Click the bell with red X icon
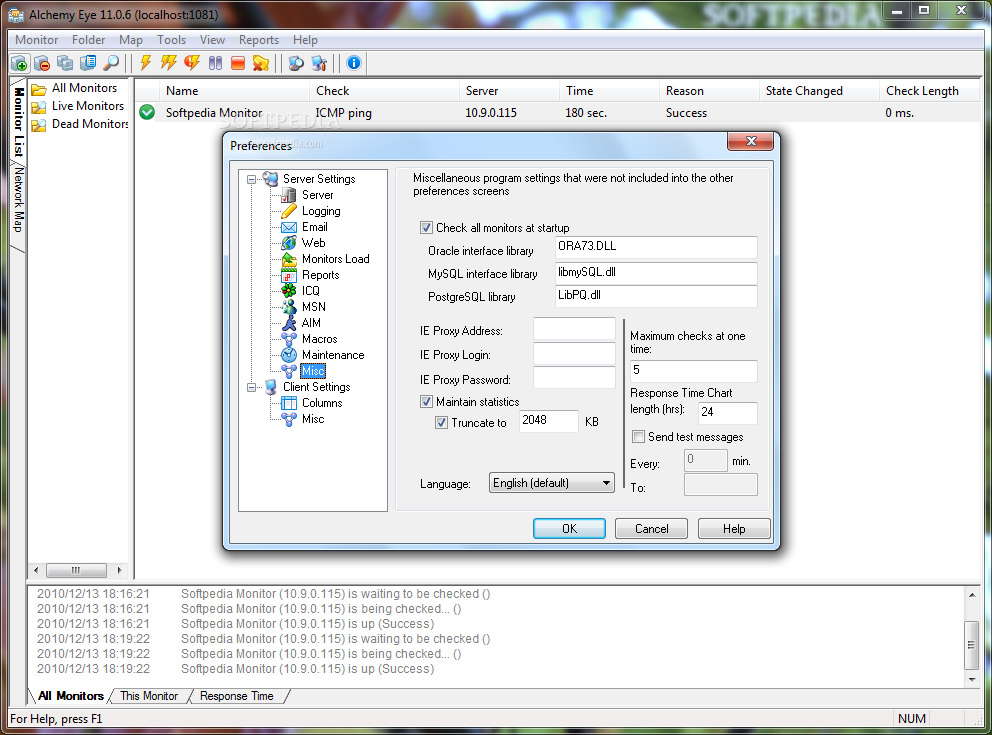This screenshot has height=735, width=992. (261, 63)
